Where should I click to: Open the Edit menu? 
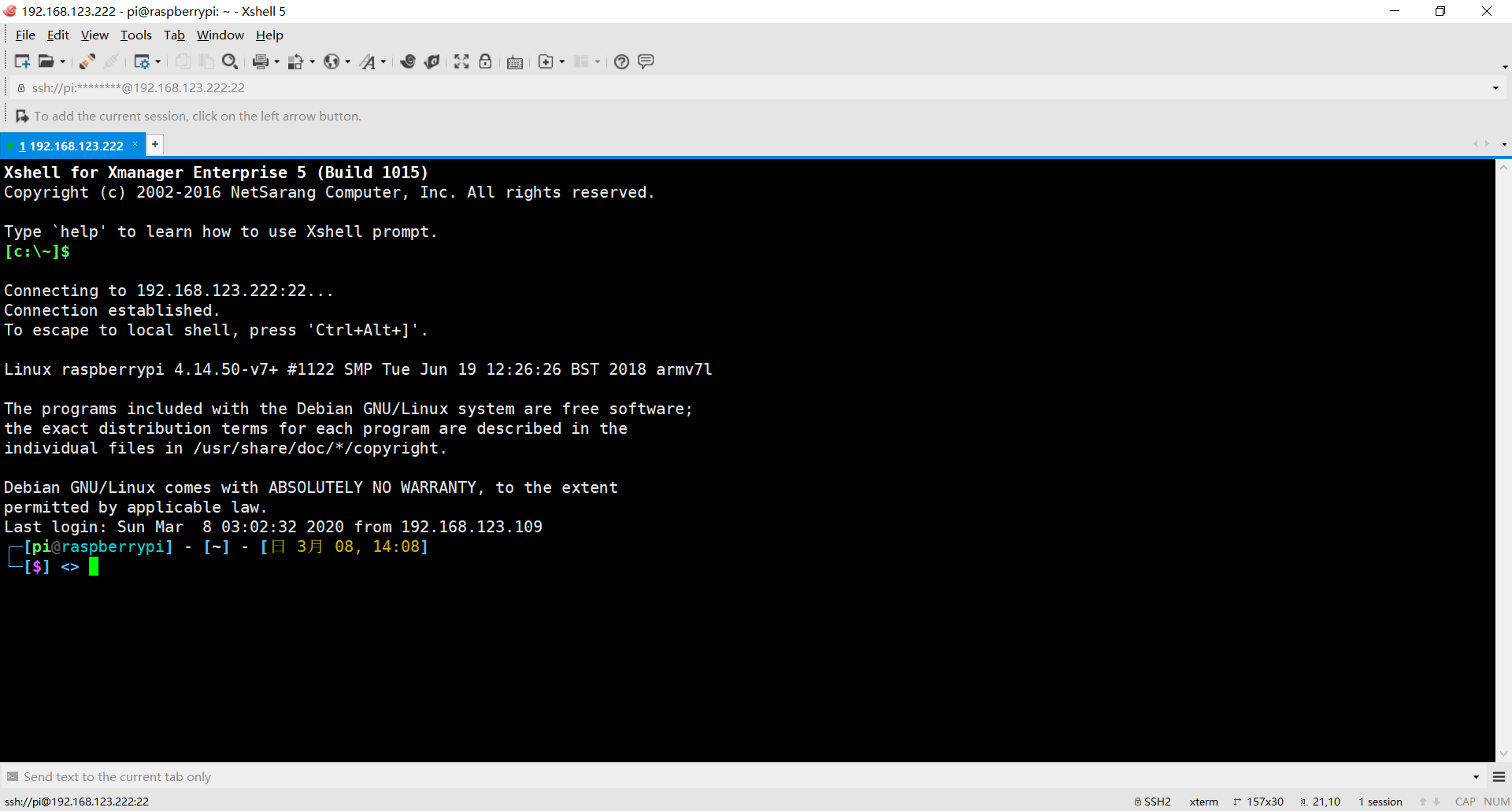[x=58, y=35]
